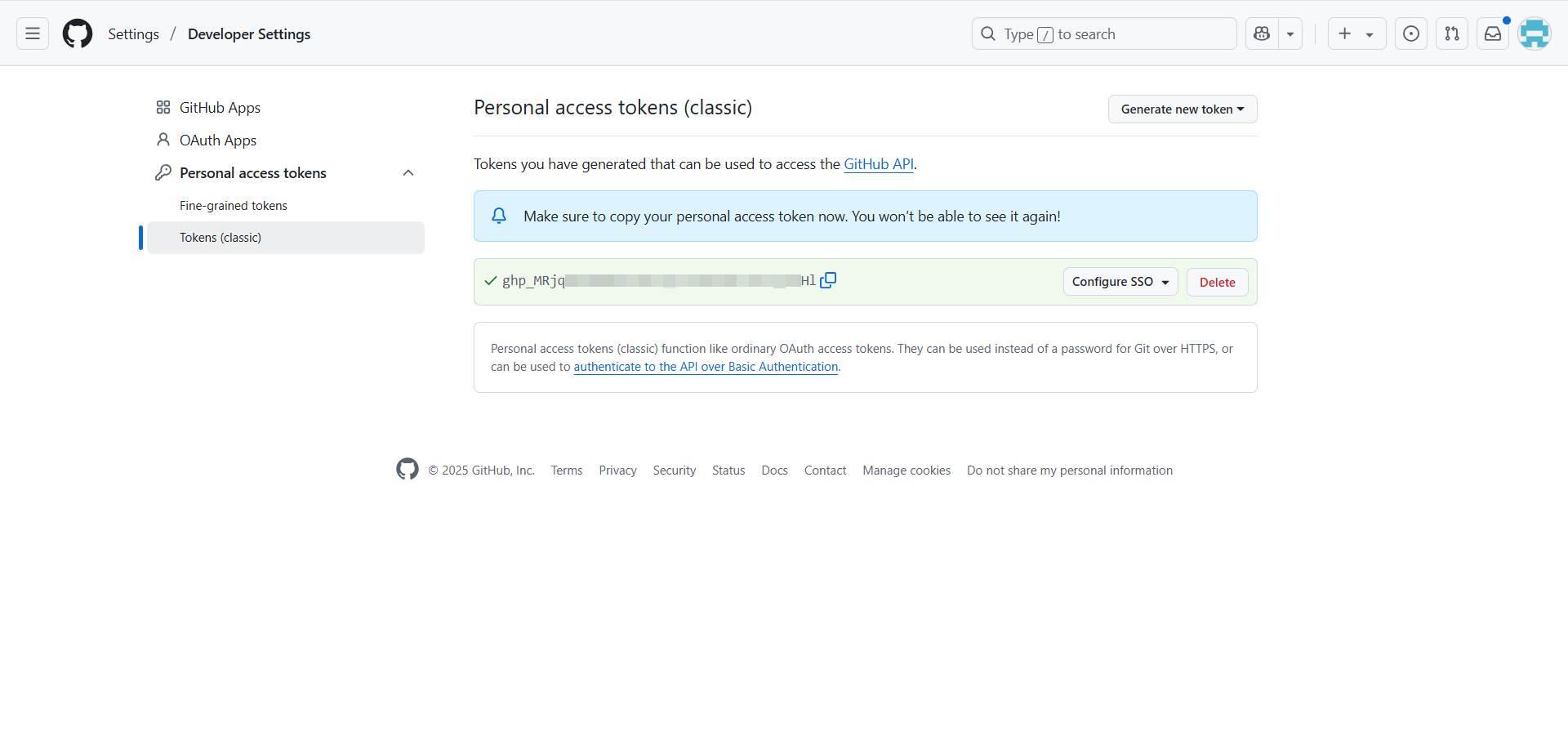View pull requests using the header icon
Screen dimensions: 1568x745
[x=1453, y=33]
